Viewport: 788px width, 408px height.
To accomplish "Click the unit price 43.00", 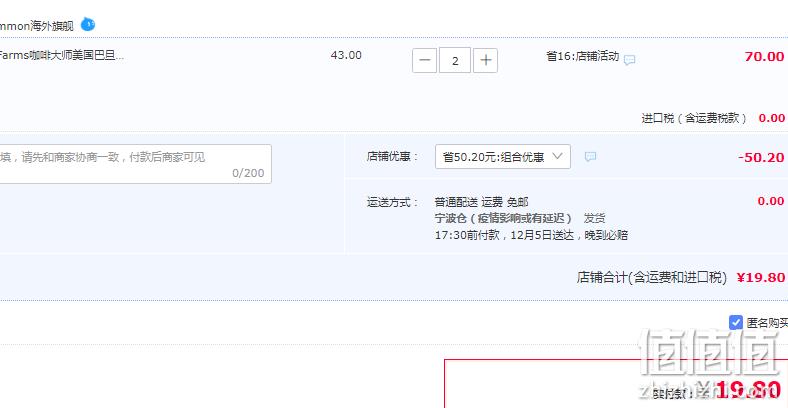I will pyautogui.click(x=346, y=55).
